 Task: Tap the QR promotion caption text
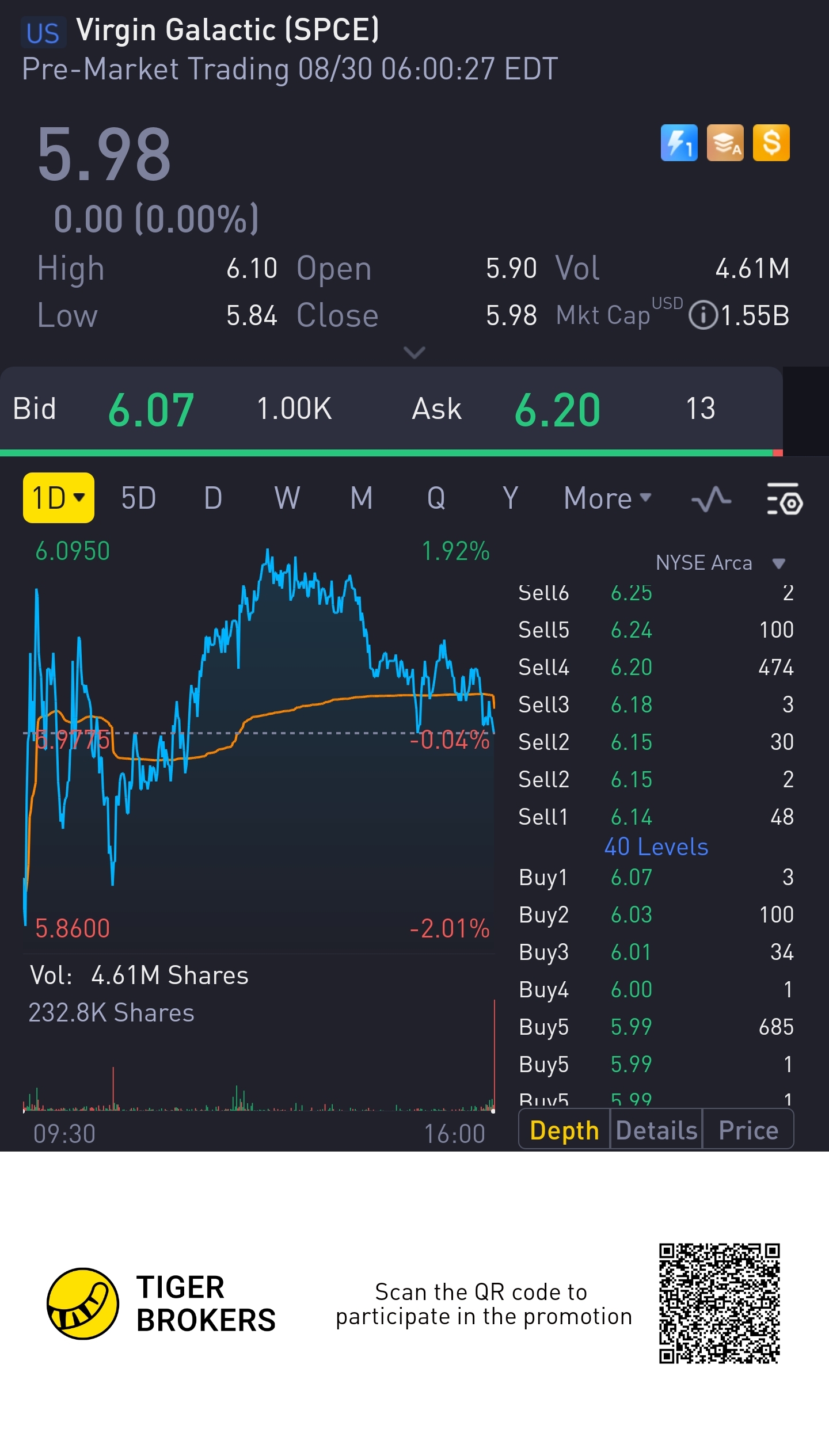click(x=484, y=1304)
